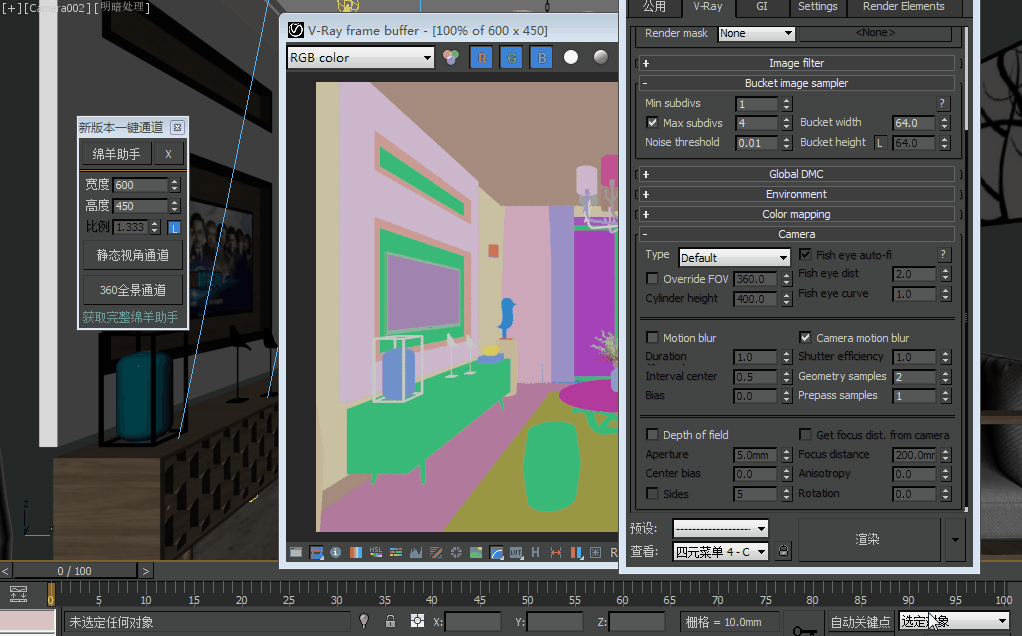The height and width of the screenshot is (636, 1022).
Task: Toggle the green channel button
Action: click(x=511, y=58)
